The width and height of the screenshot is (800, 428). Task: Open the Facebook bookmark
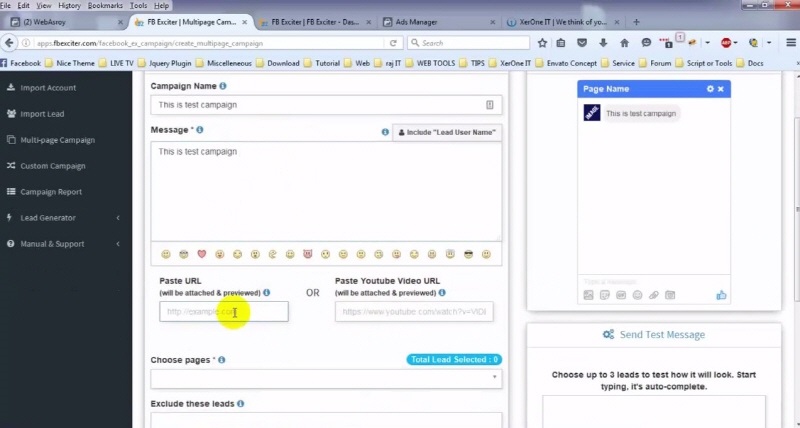(x=20, y=63)
